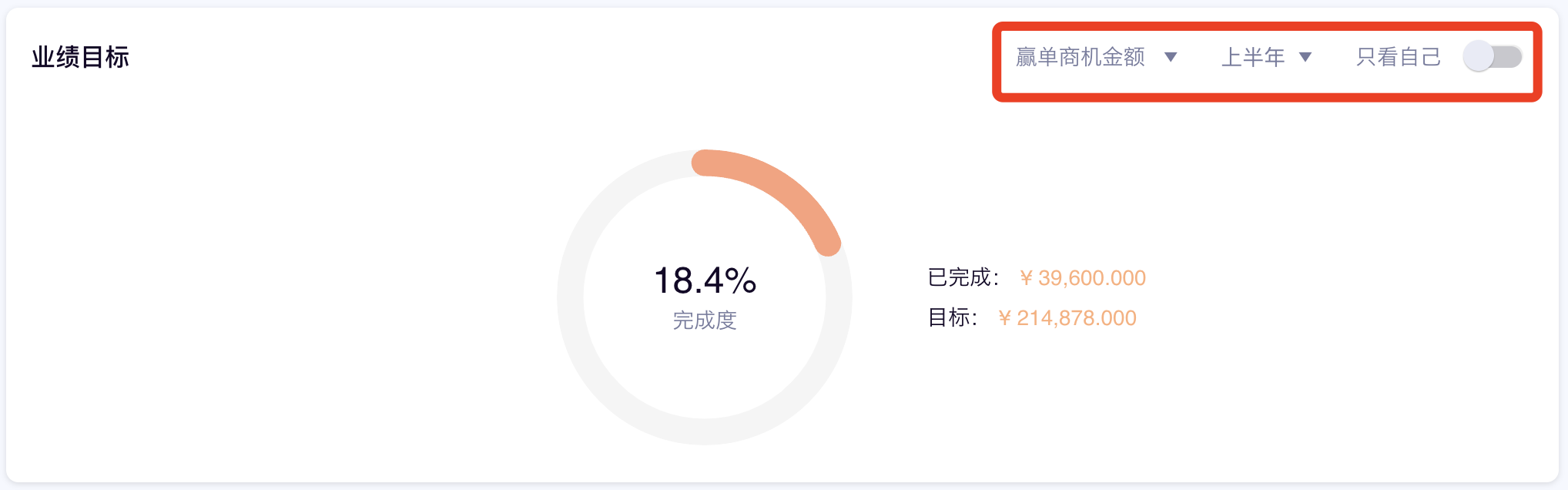Open the ¥214,878.000 target amount
The width and height of the screenshot is (1568, 490).
point(1067,318)
